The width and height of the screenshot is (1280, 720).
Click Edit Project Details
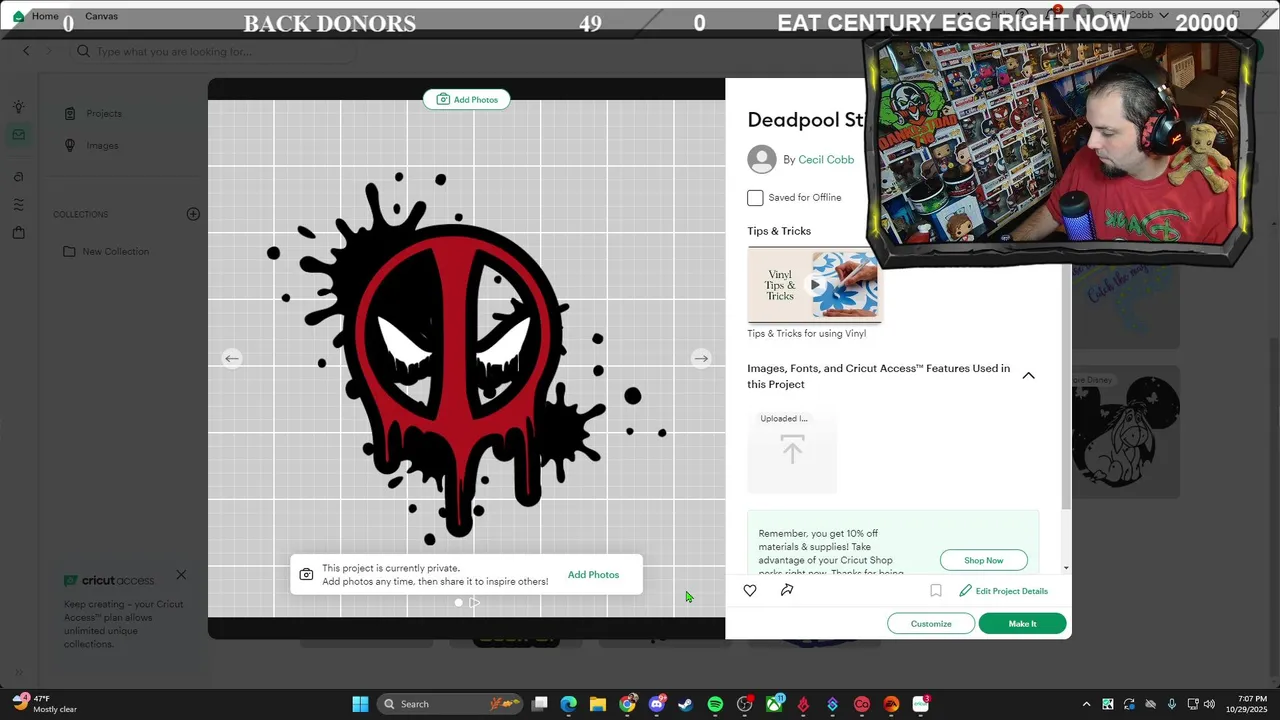coord(1003,591)
